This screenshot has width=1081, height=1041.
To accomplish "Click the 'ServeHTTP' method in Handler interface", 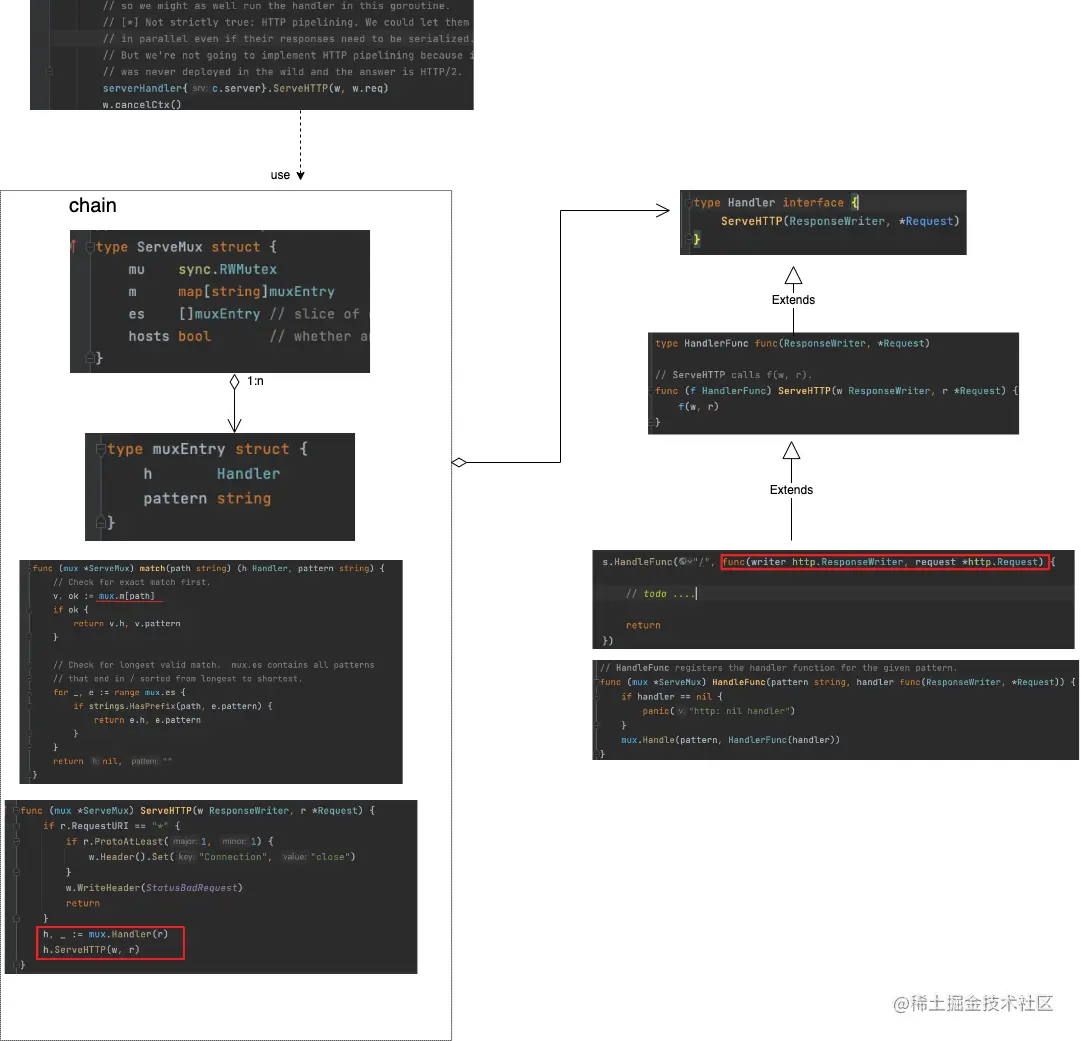I will (x=751, y=221).
